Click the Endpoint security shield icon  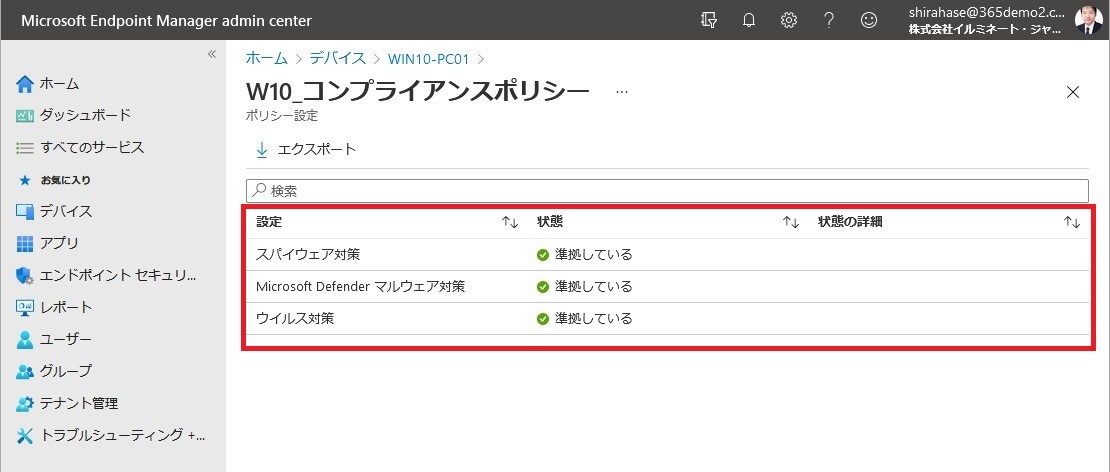click(25, 276)
